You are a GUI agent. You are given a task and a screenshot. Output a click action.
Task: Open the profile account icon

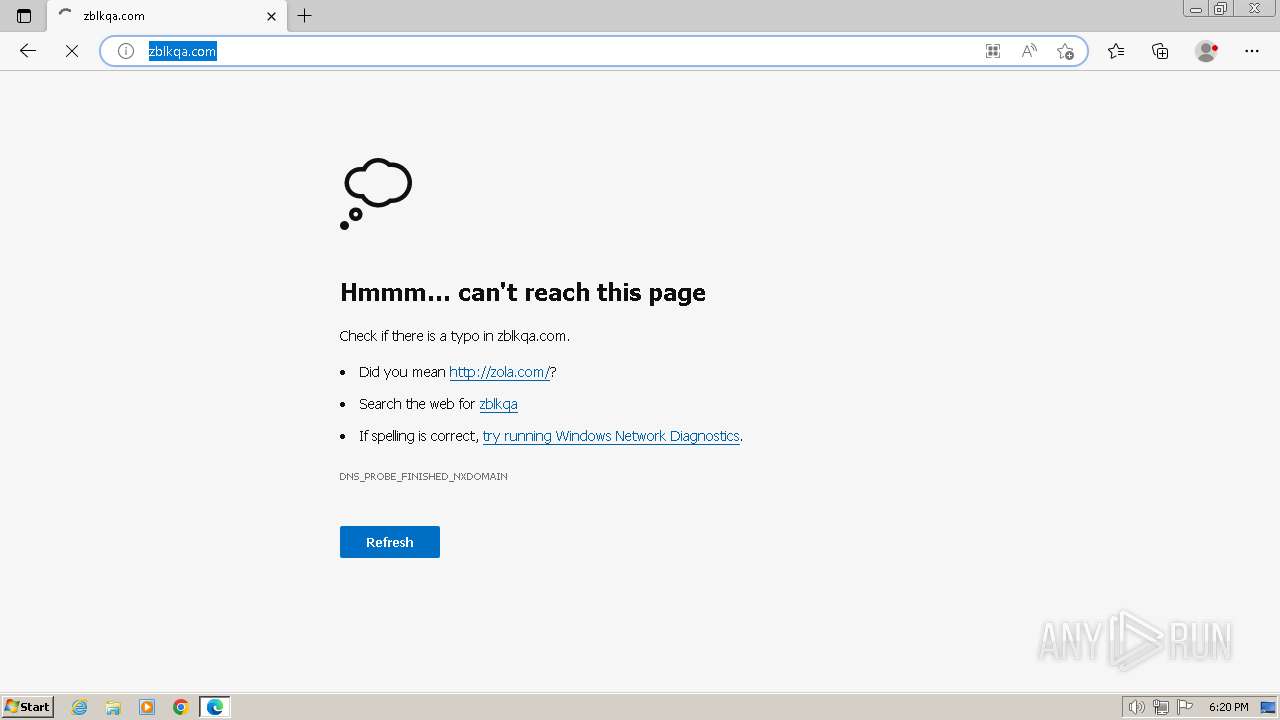coord(1206,51)
